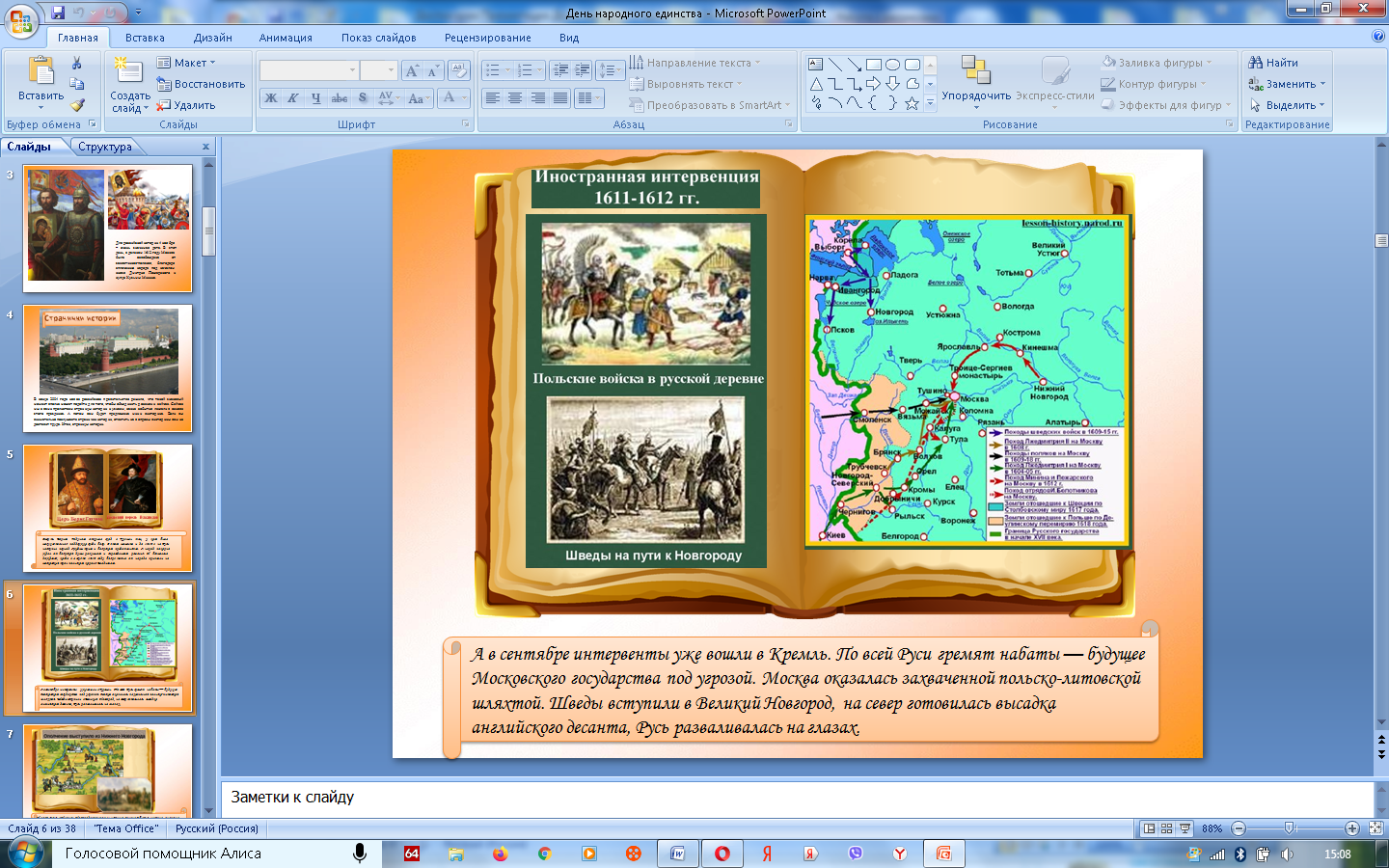
Task: Click Алиса voice assistant microphone
Action: pyautogui.click(x=360, y=854)
